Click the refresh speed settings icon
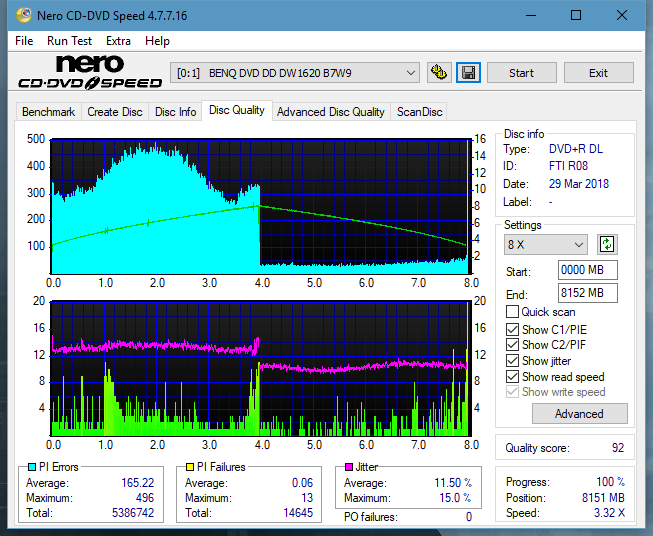The width and height of the screenshot is (653, 536). [x=607, y=244]
